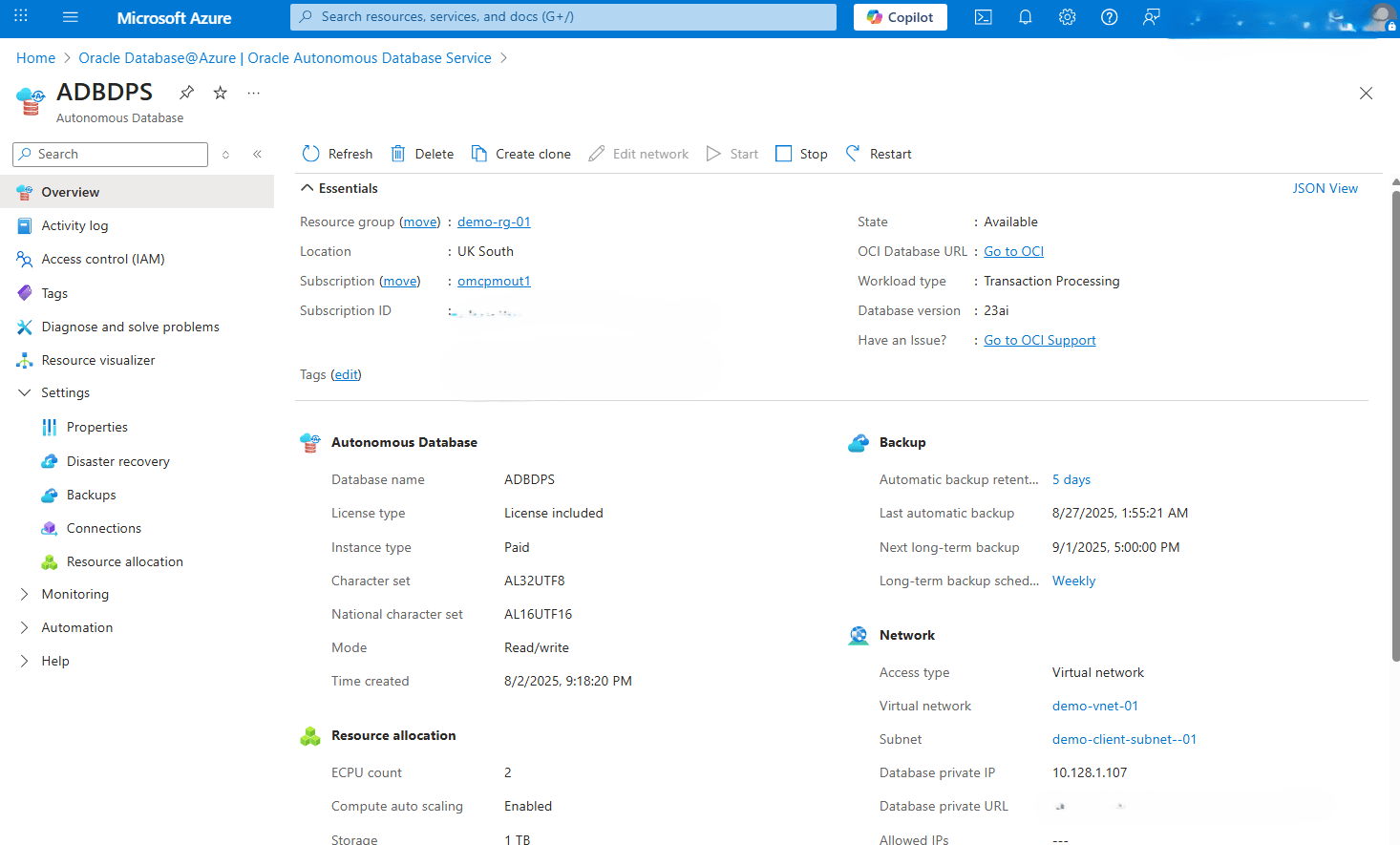This screenshot has width=1400, height=845.
Task: Open the notifications bell
Action: point(1025,17)
